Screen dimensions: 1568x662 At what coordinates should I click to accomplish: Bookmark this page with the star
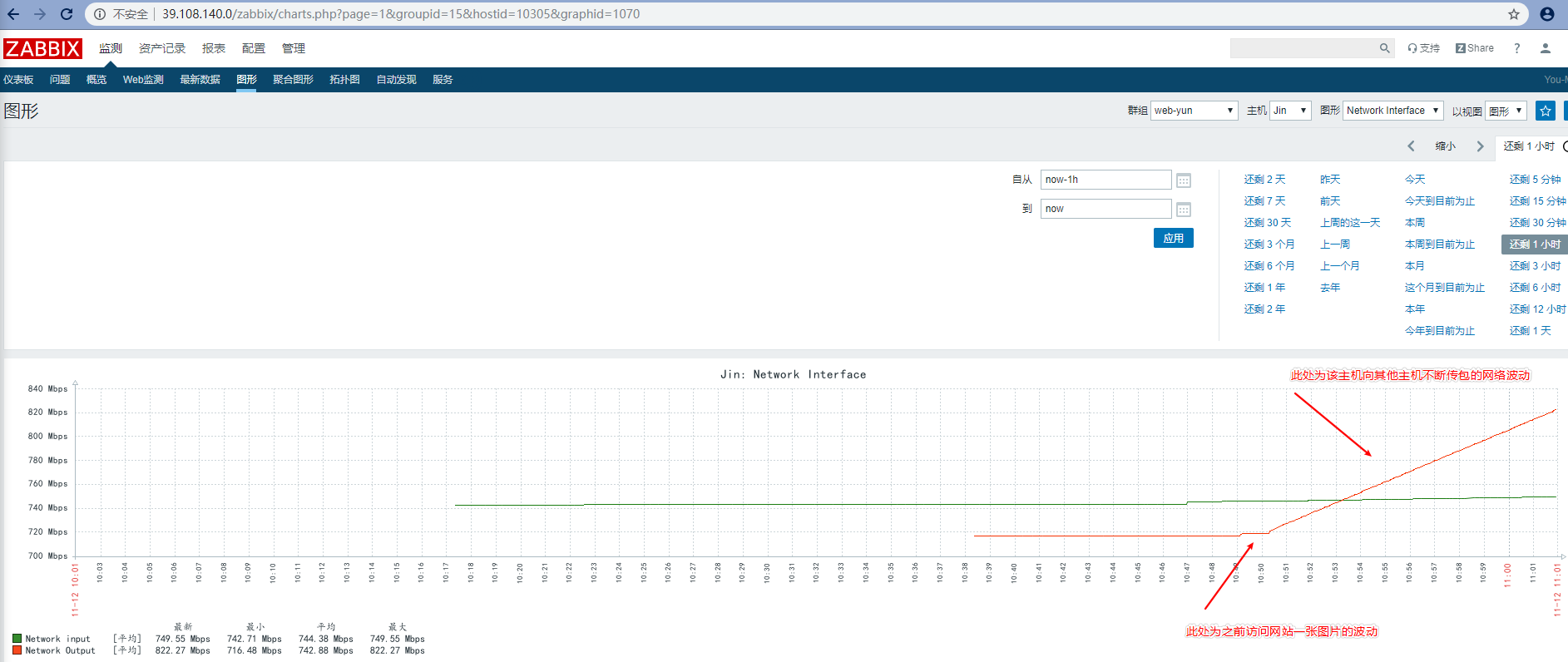click(x=1513, y=14)
